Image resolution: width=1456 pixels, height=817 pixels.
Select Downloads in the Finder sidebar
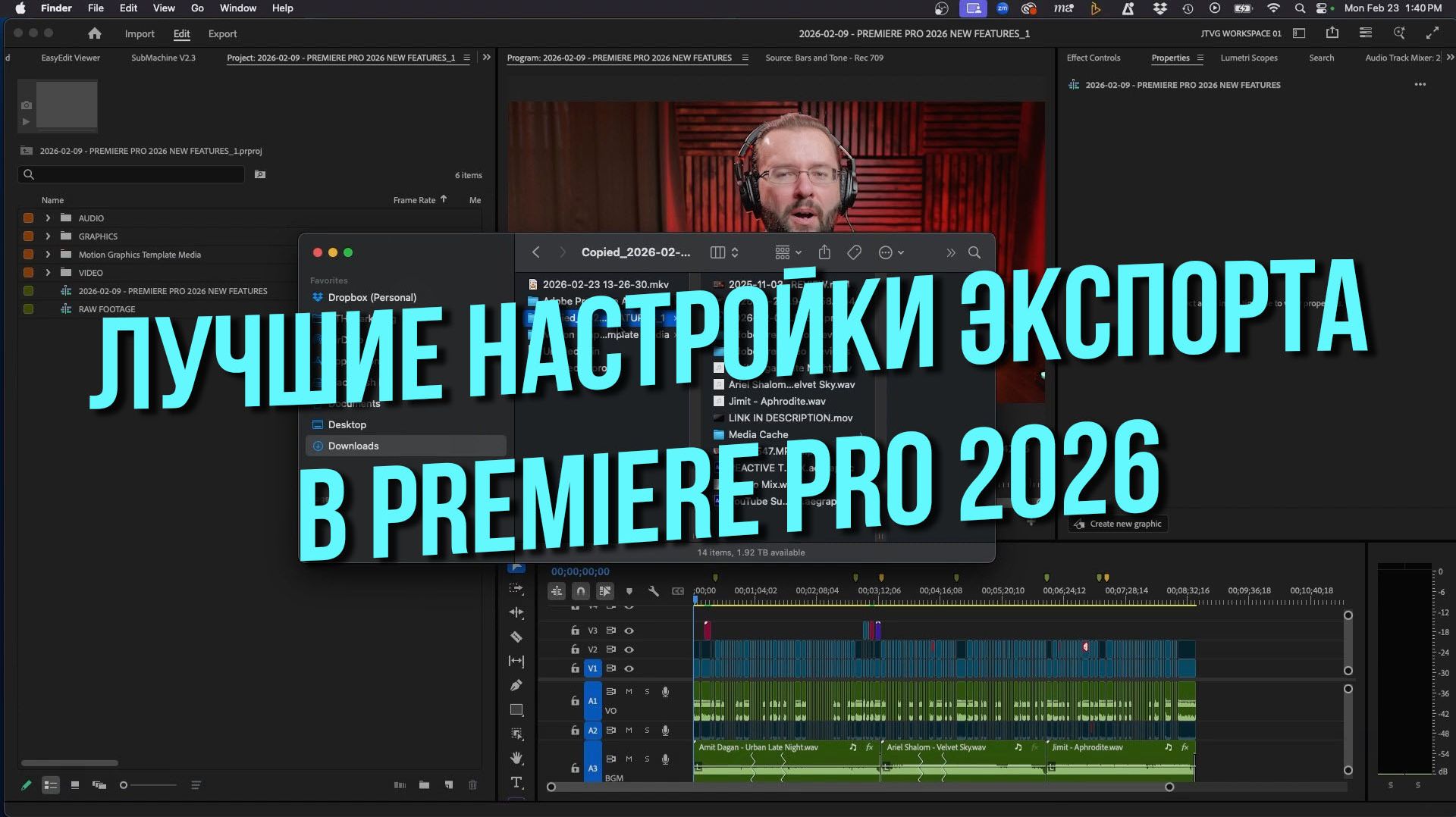353,446
